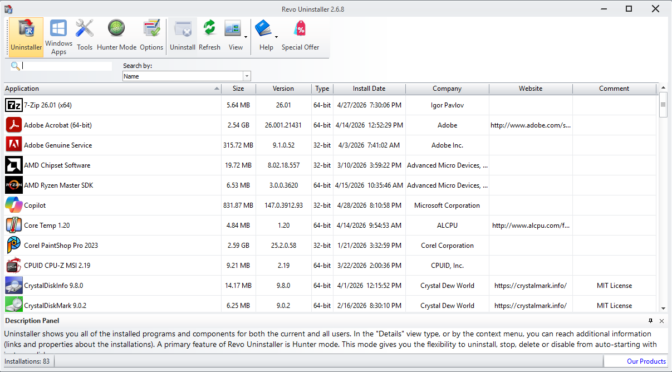Select the CPUID CPU-Z MSI 2.19 name
This screenshot has width=672, height=372.
[x=57, y=265]
